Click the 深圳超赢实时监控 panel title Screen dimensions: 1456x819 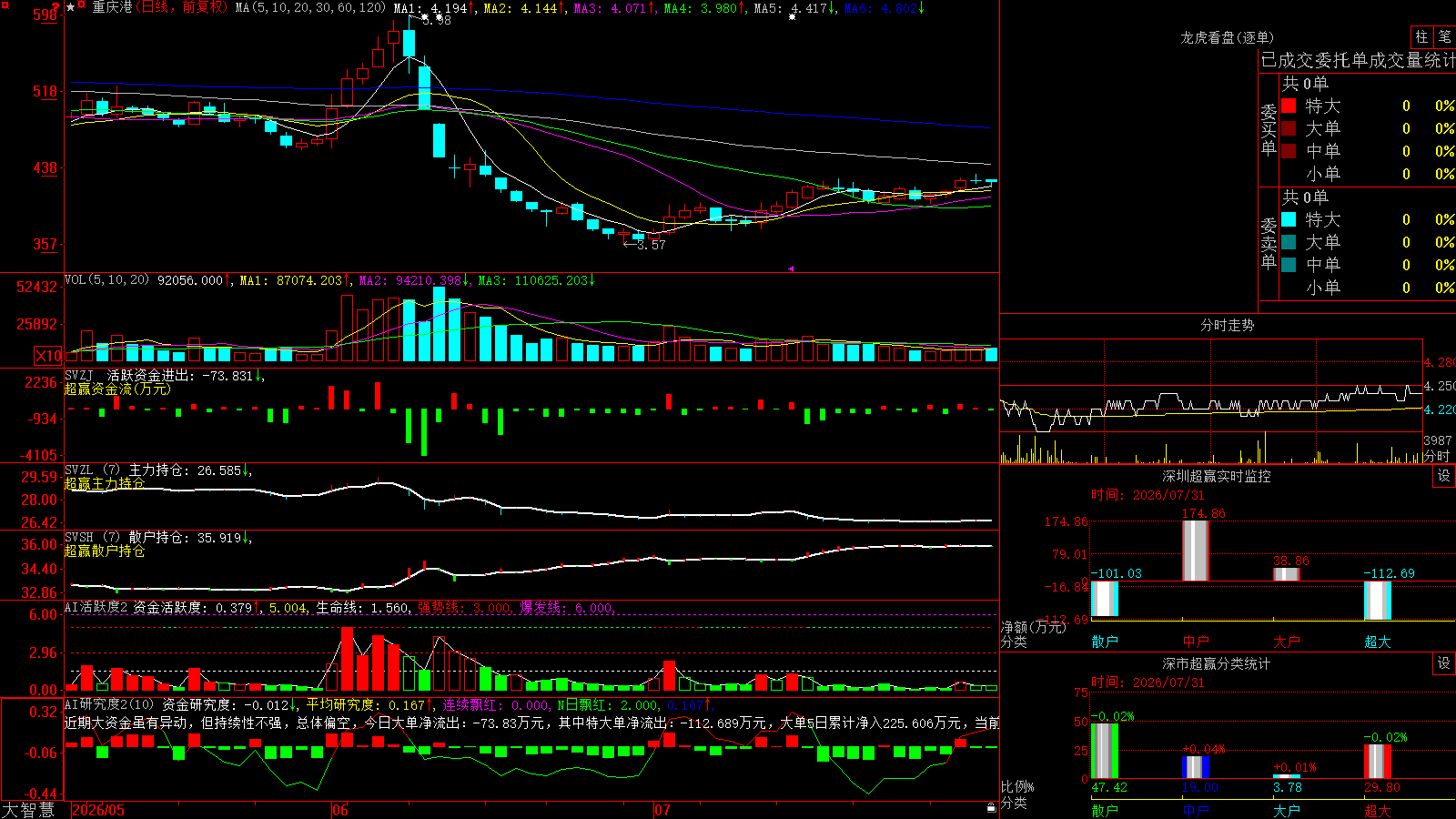[1217, 476]
